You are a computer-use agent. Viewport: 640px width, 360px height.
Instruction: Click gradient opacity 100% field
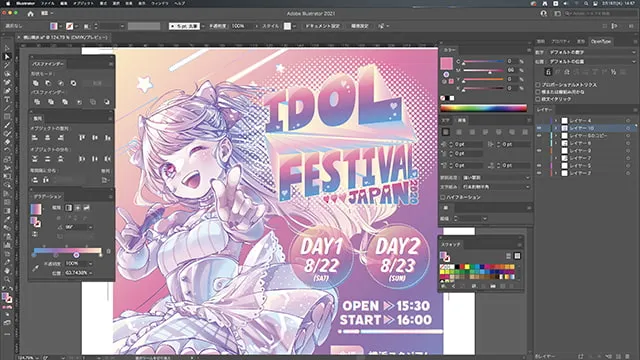[x=76, y=264]
